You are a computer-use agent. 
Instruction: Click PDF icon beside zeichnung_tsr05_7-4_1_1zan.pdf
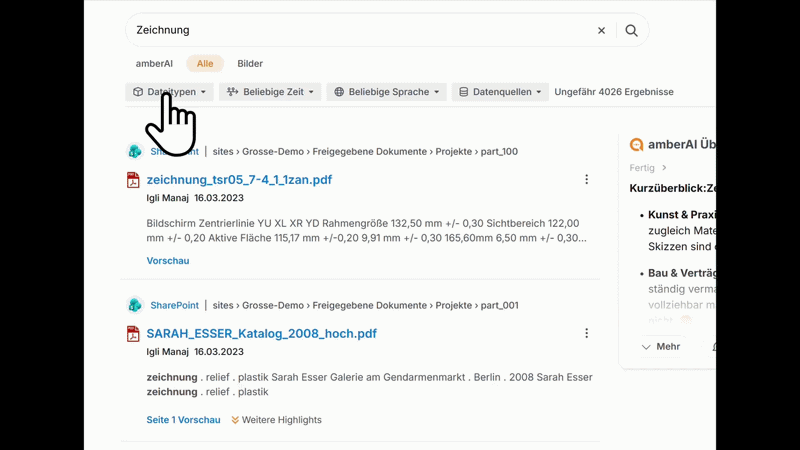point(133,180)
